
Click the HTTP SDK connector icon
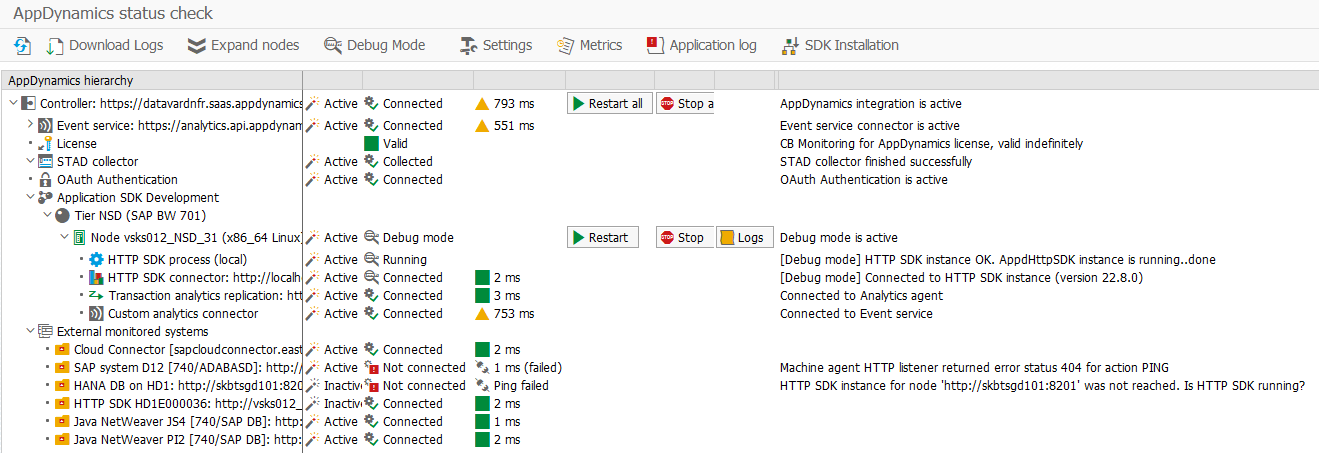(x=97, y=277)
